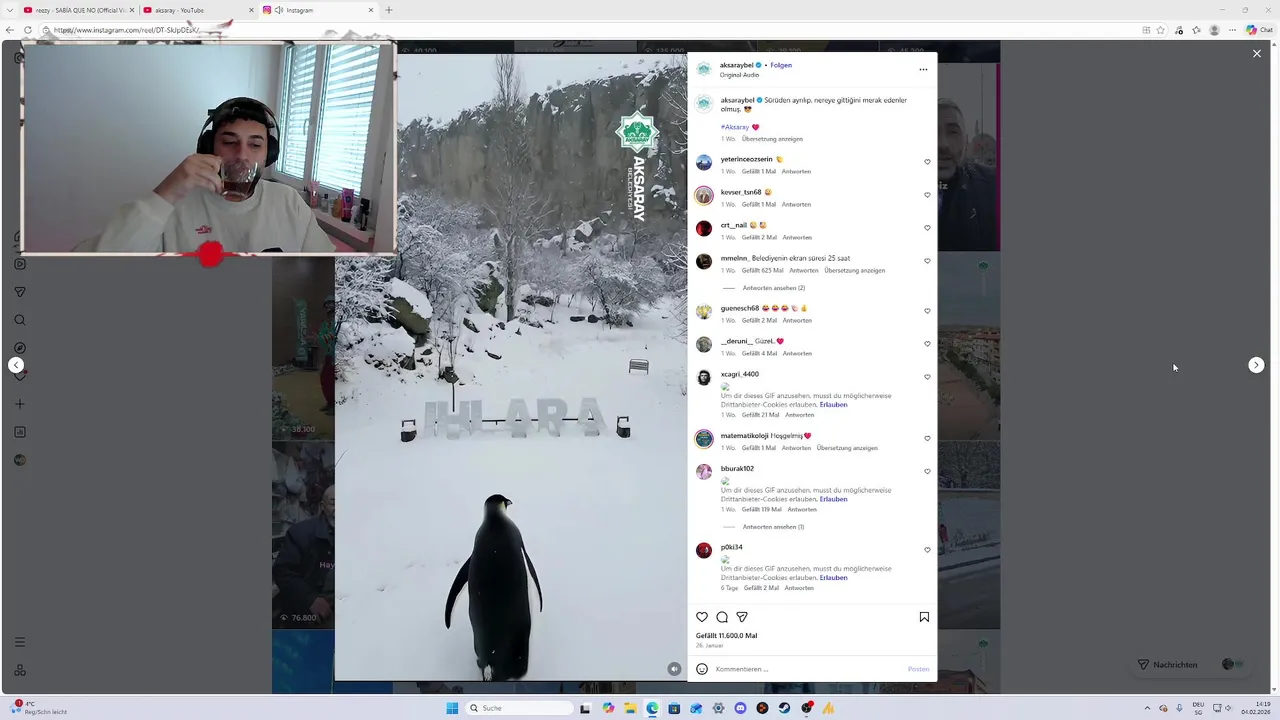
Task: Go back in the browser
Action: 10,30
